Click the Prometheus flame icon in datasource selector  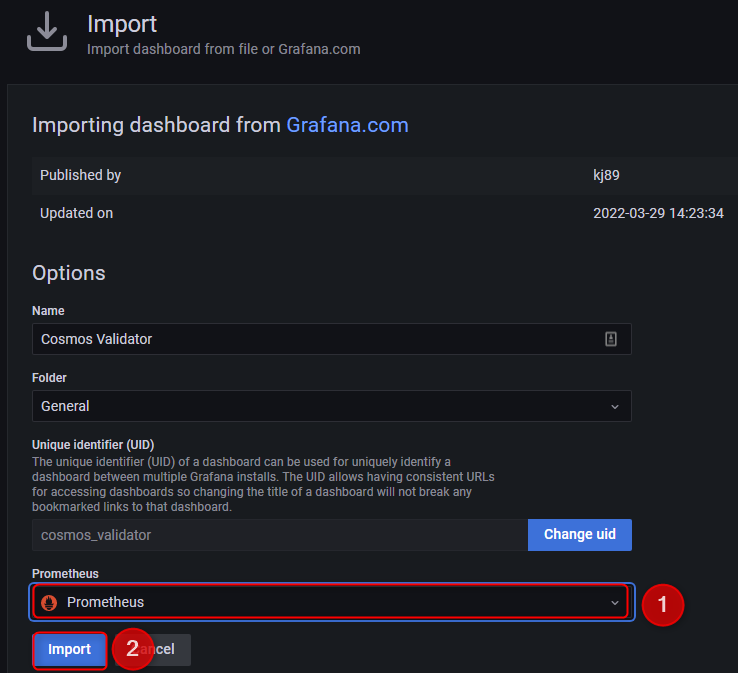49,602
